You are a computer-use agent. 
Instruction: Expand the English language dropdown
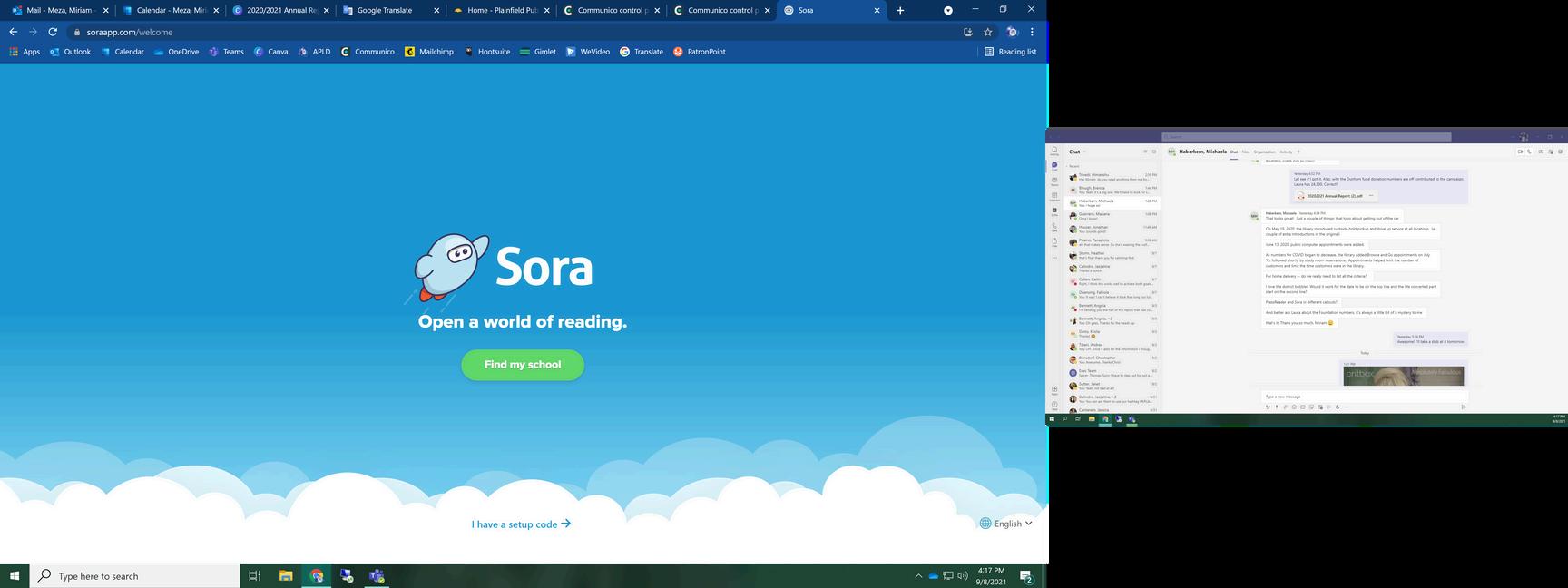(x=1005, y=524)
